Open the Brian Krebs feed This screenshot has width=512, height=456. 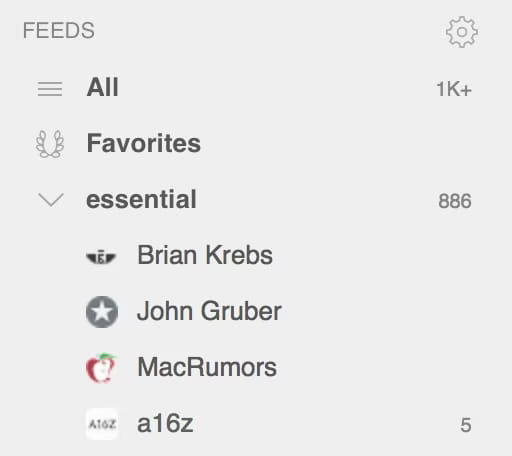point(205,255)
